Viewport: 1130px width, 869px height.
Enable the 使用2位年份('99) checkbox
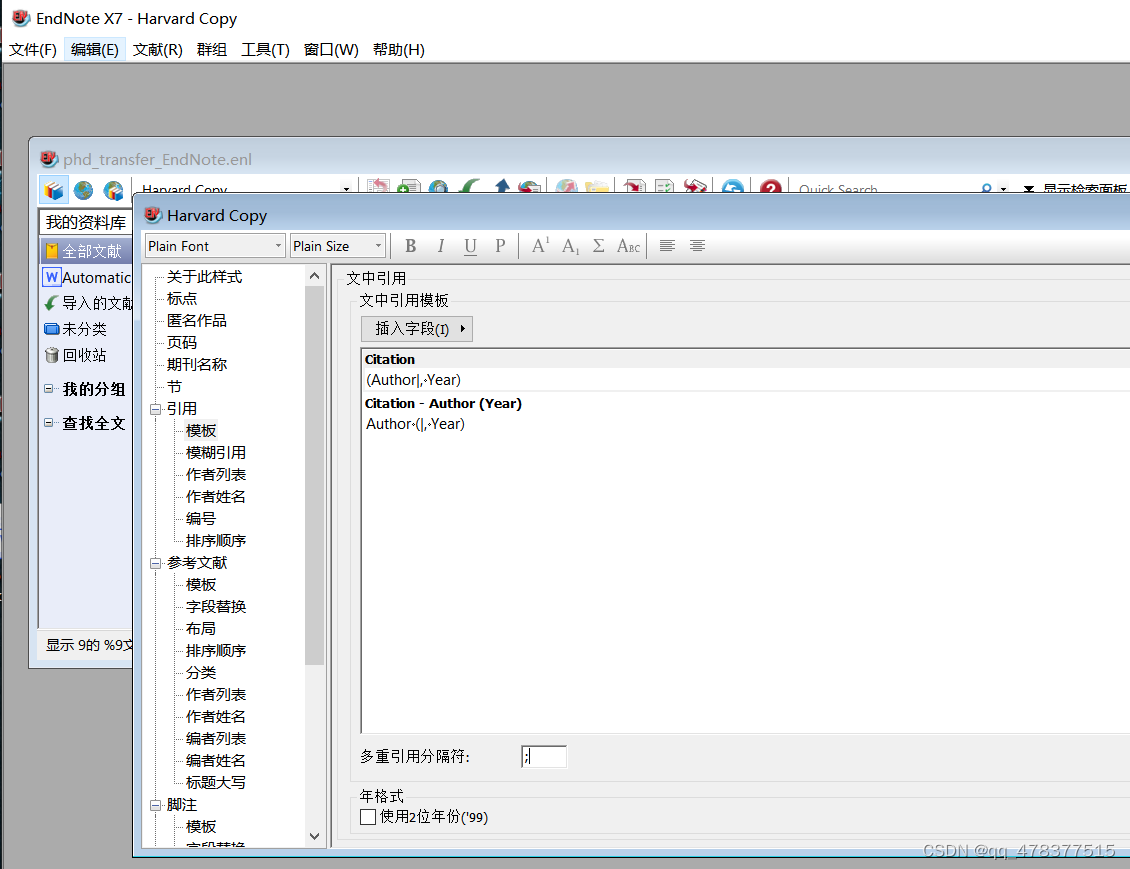coord(368,817)
